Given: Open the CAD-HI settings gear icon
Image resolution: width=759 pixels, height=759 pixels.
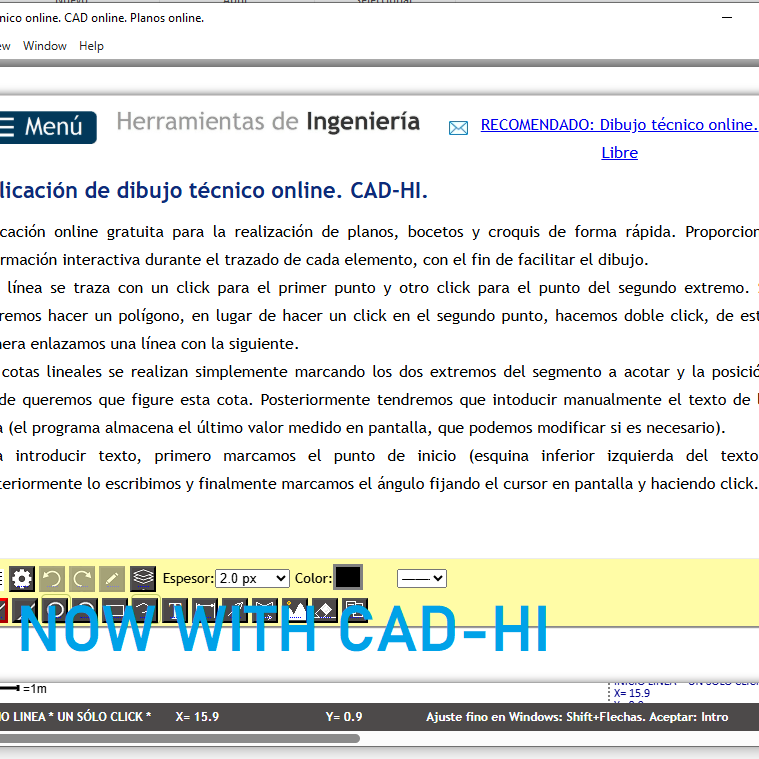Looking at the screenshot, I should tap(22, 578).
